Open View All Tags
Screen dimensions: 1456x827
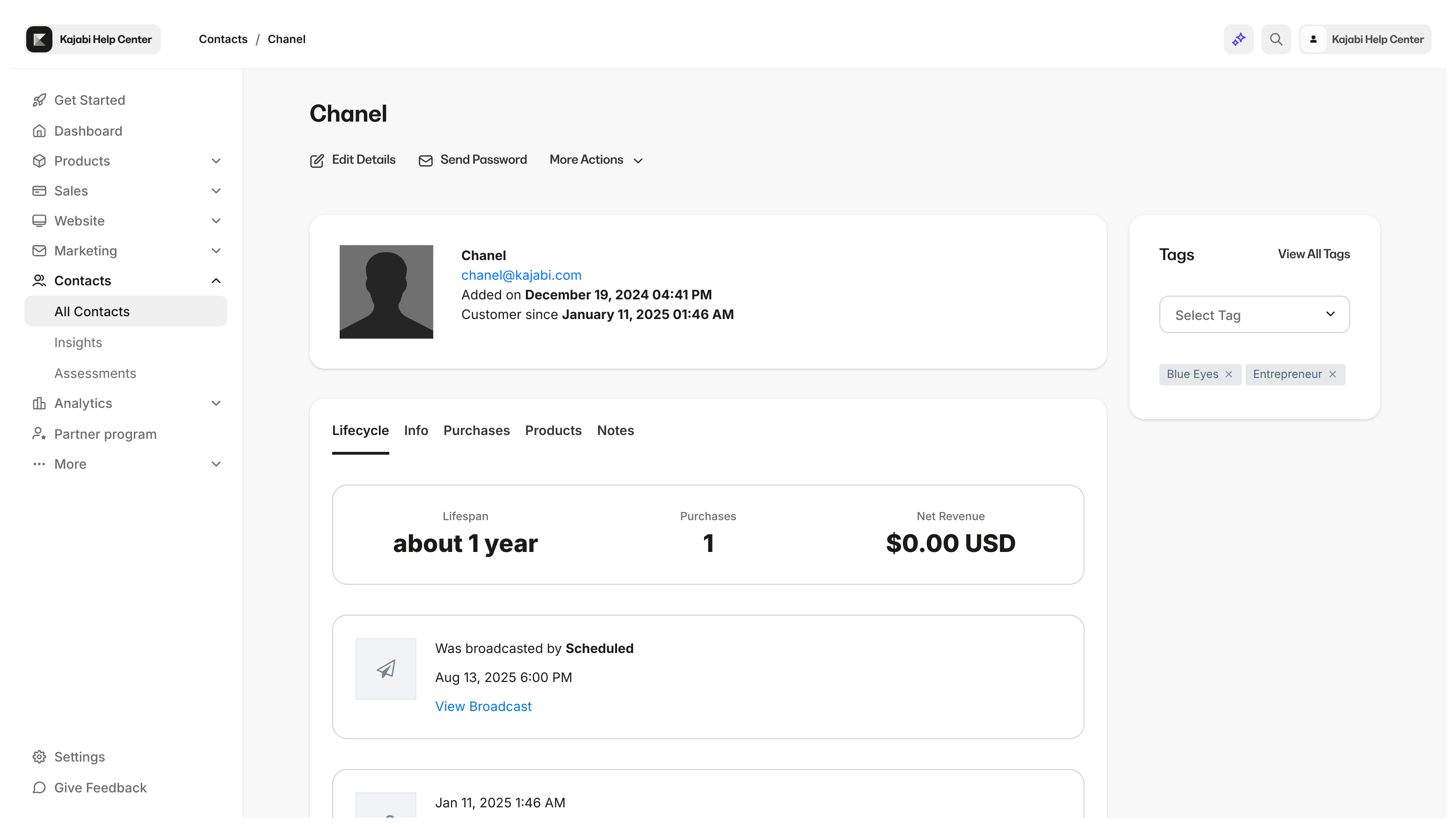pyautogui.click(x=1314, y=254)
